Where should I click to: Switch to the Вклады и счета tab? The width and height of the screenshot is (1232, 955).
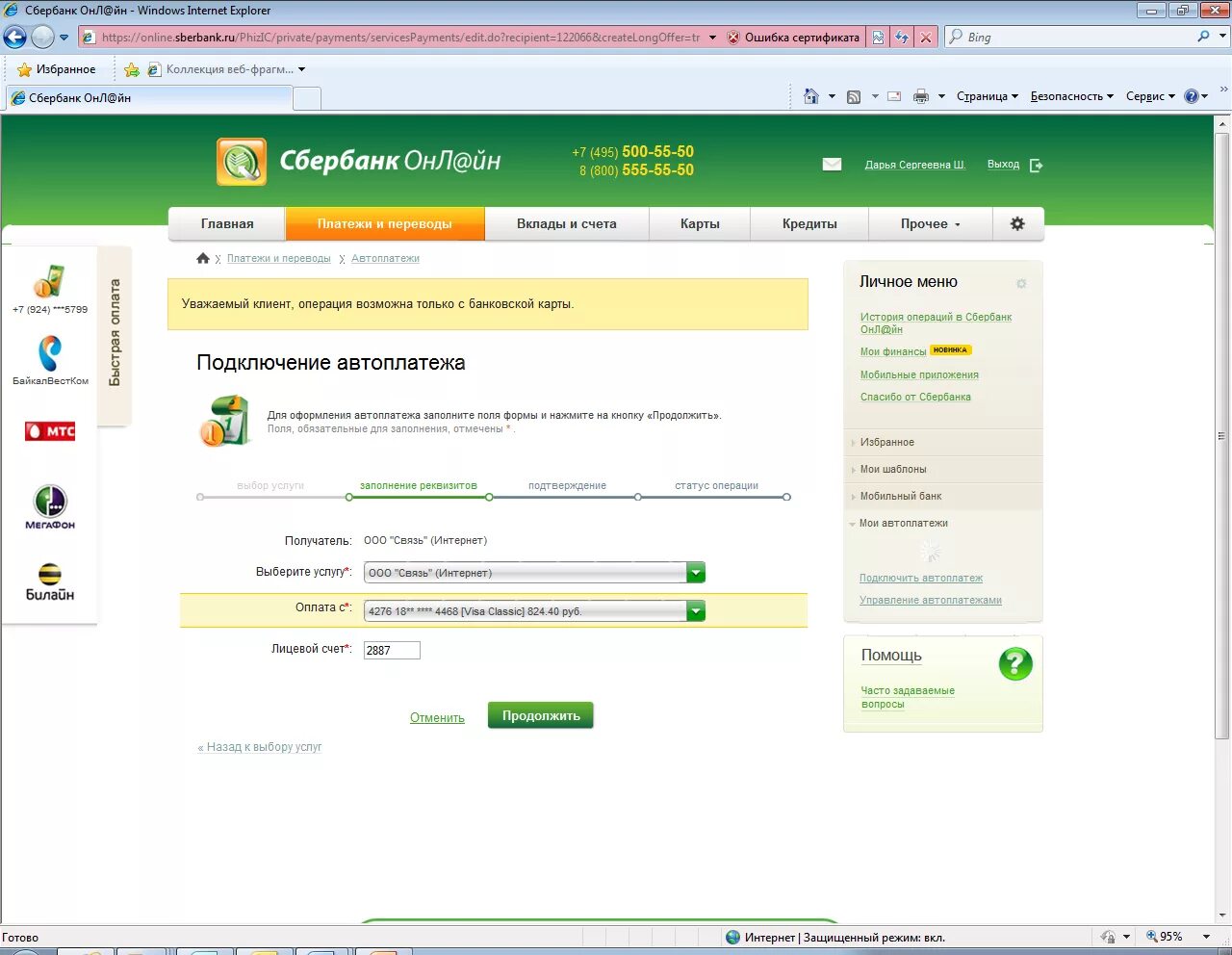(567, 223)
